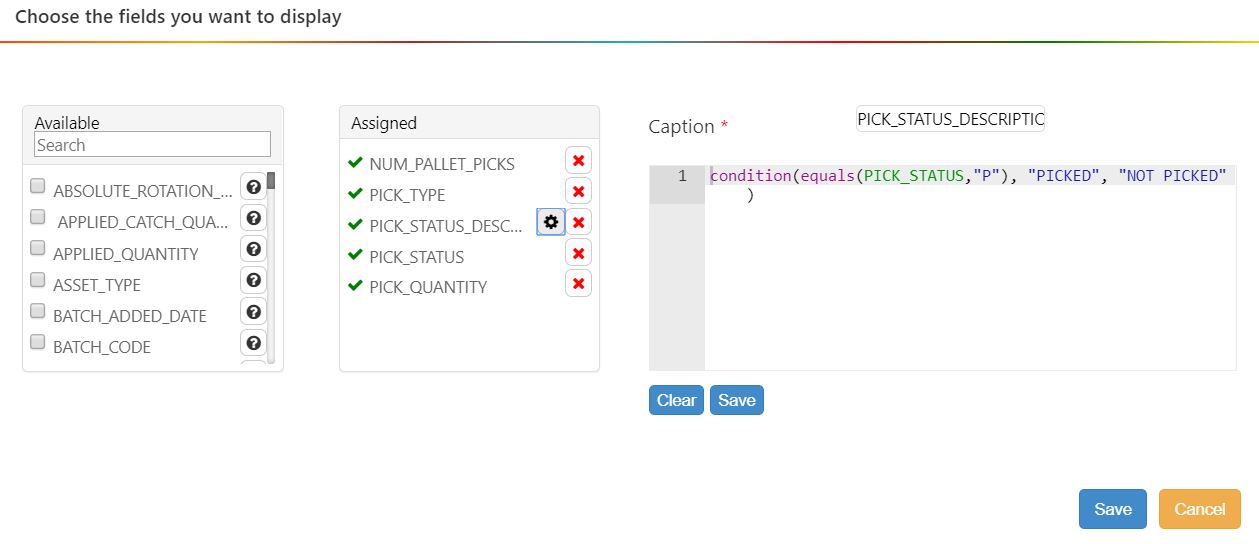Screen dimensions: 1259x544
Task: Remove the PICK_TYPE assigned field
Action: (x=578, y=192)
